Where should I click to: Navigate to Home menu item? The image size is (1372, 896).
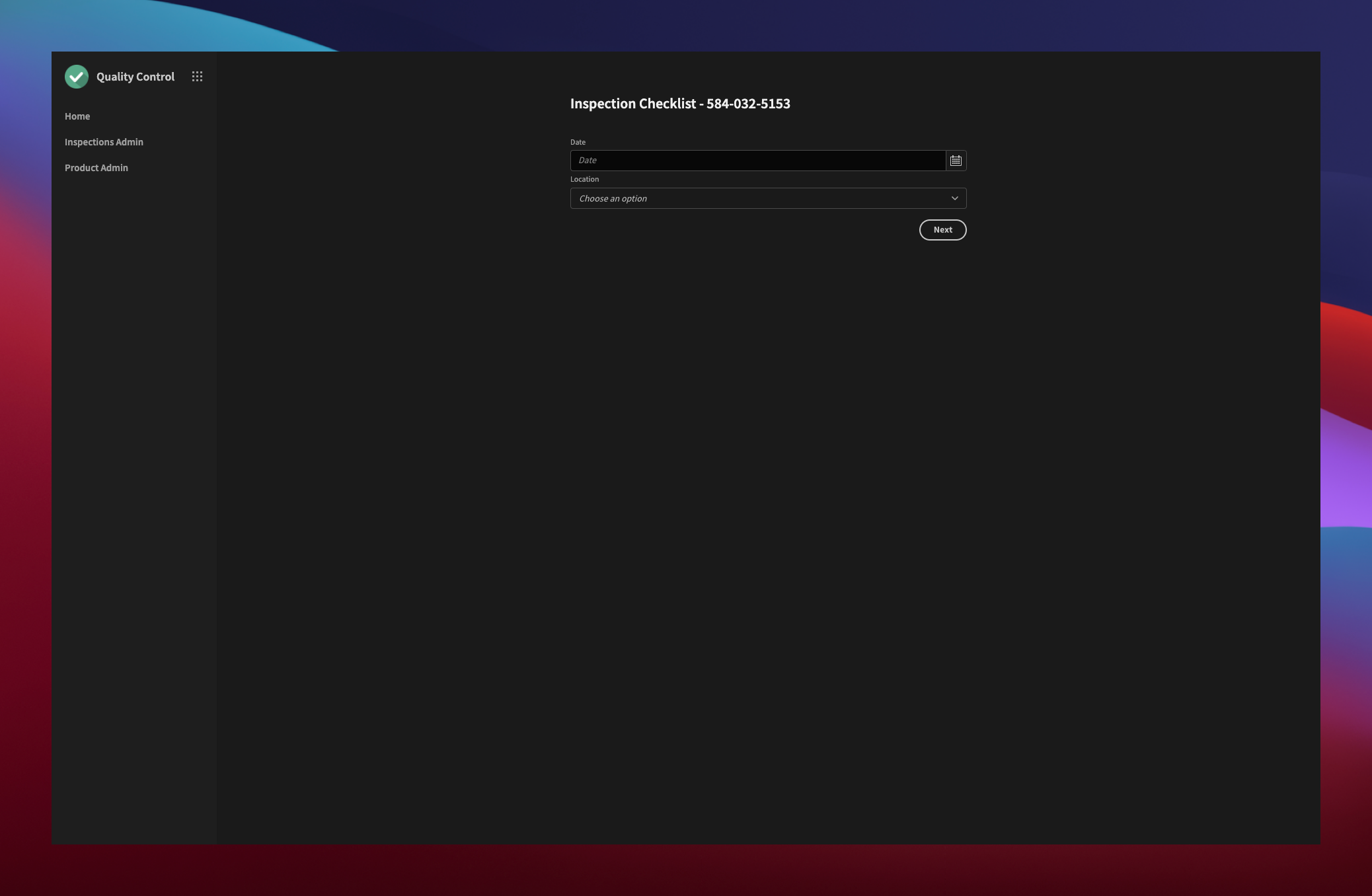[77, 116]
